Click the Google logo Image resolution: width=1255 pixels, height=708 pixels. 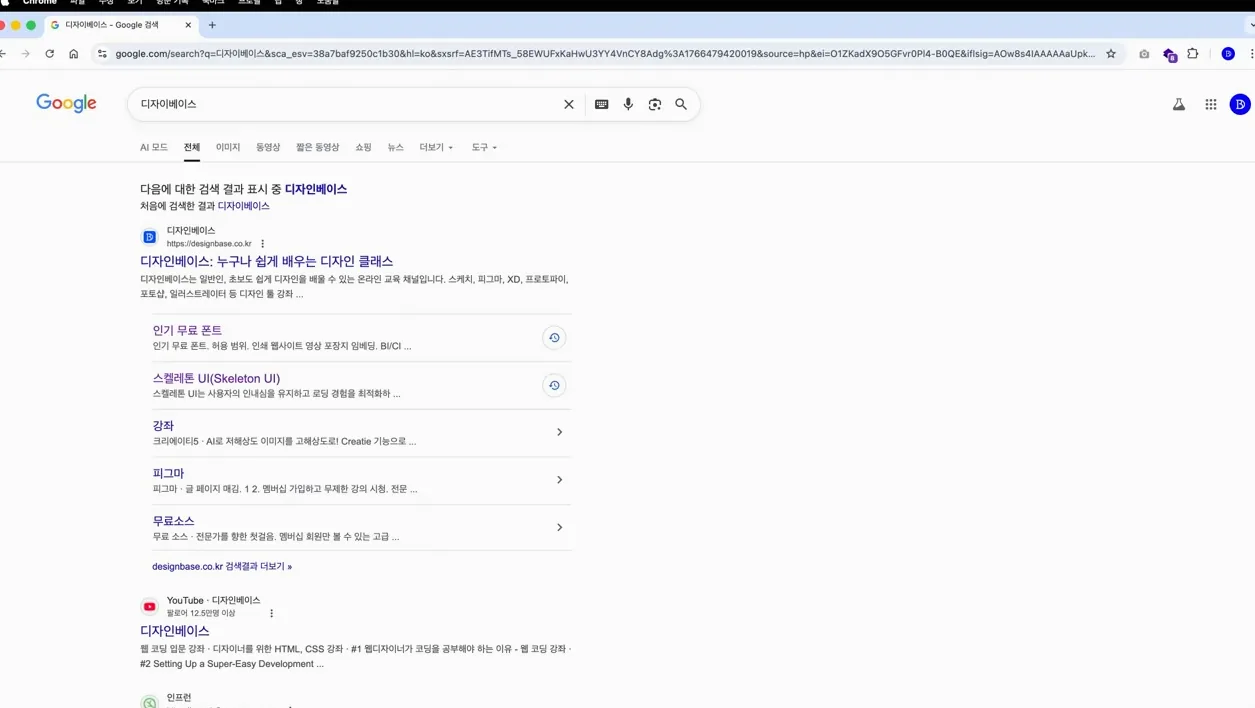point(66,103)
